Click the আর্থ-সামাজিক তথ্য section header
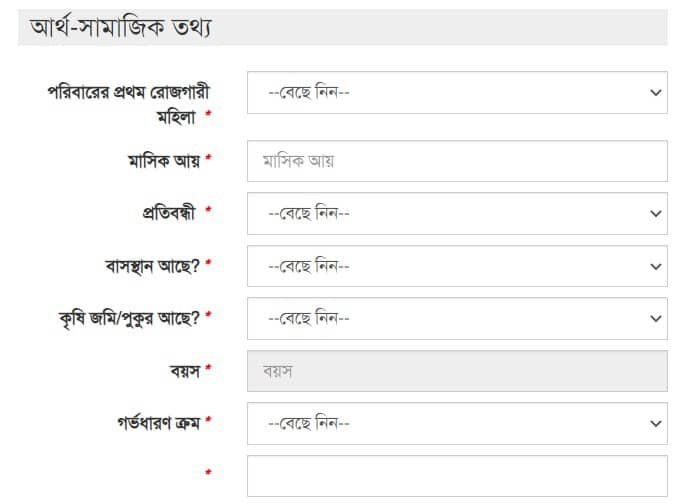 125,27
